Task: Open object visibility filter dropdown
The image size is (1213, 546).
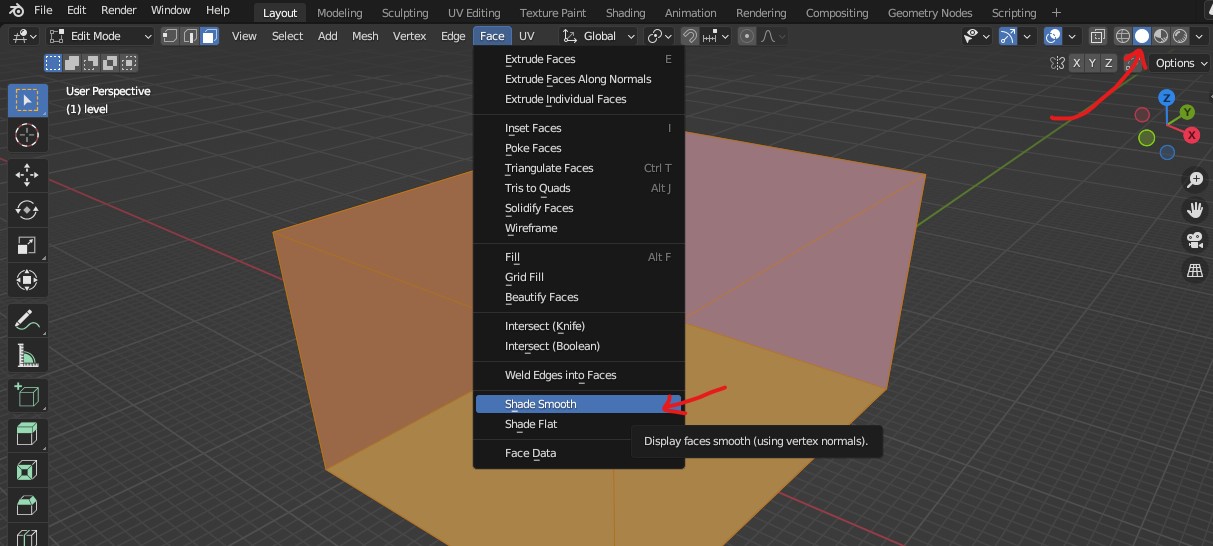Action: [976, 36]
